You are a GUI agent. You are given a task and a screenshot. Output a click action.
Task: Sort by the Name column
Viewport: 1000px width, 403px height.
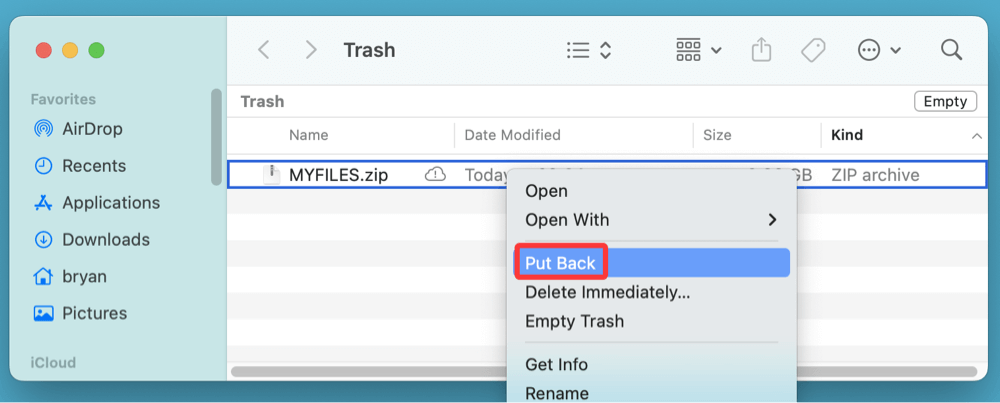[309, 135]
